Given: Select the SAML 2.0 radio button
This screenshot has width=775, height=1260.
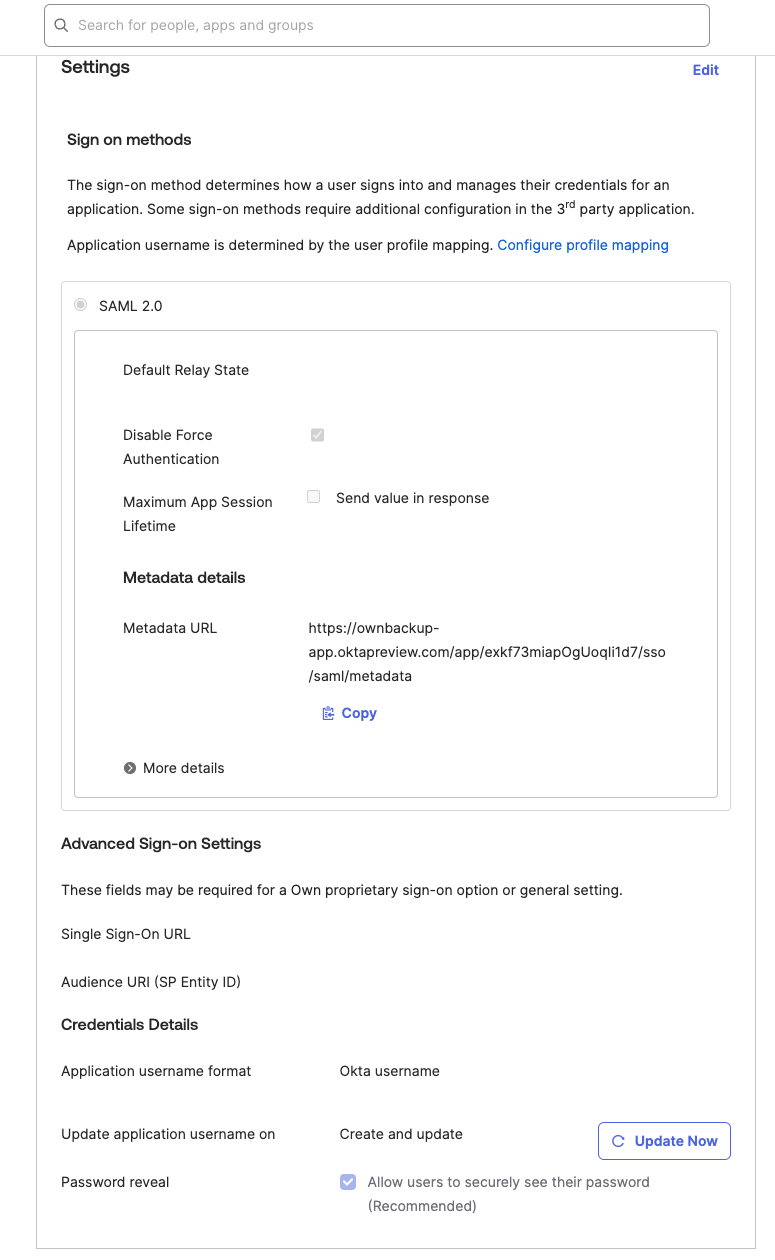Looking at the screenshot, I should 80,305.
